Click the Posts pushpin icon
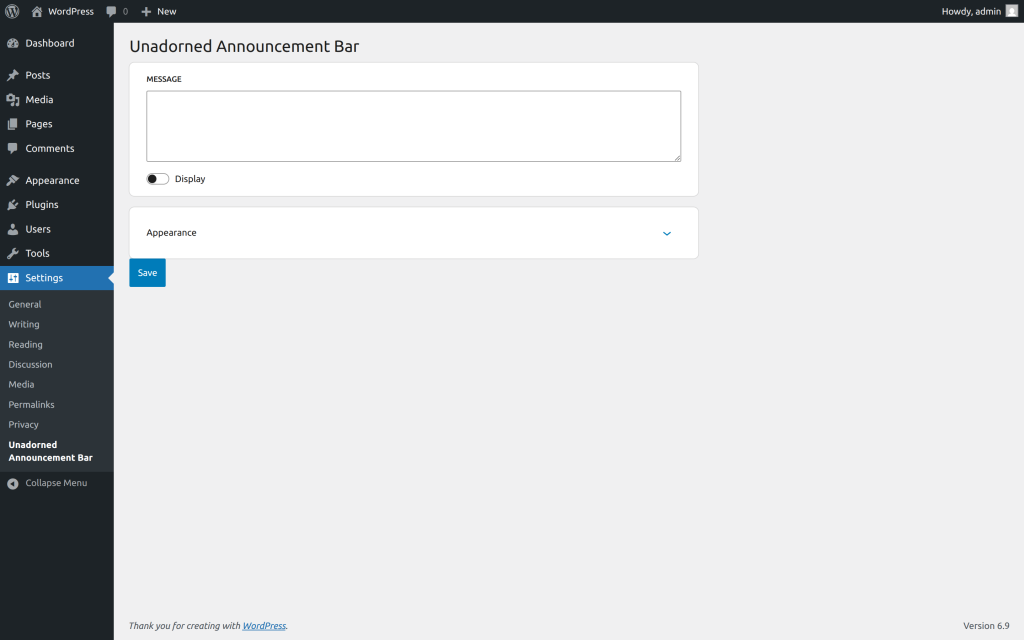 tap(13, 76)
